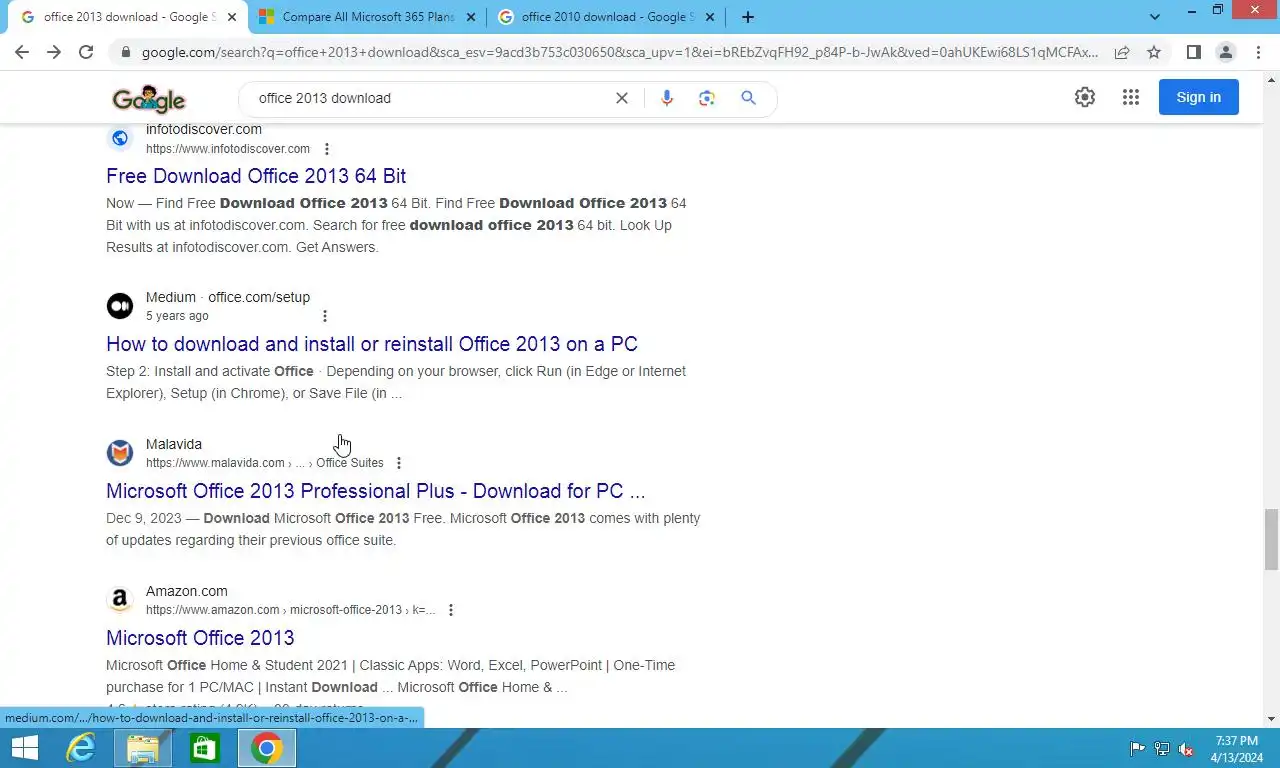This screenshot has height=768, width=1280.
Task: Close the Compare All Microsoft 365 tab
Action: pyautogui.click(x=470, y=17)
